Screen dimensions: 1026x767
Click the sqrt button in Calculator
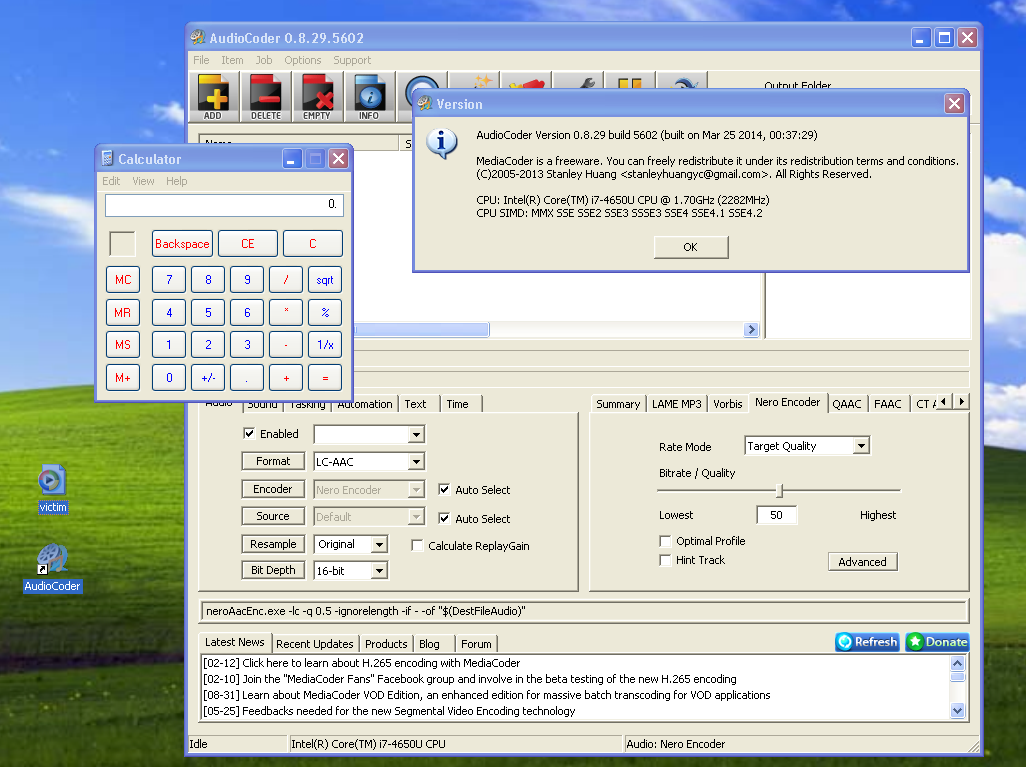tap(325, 280)
